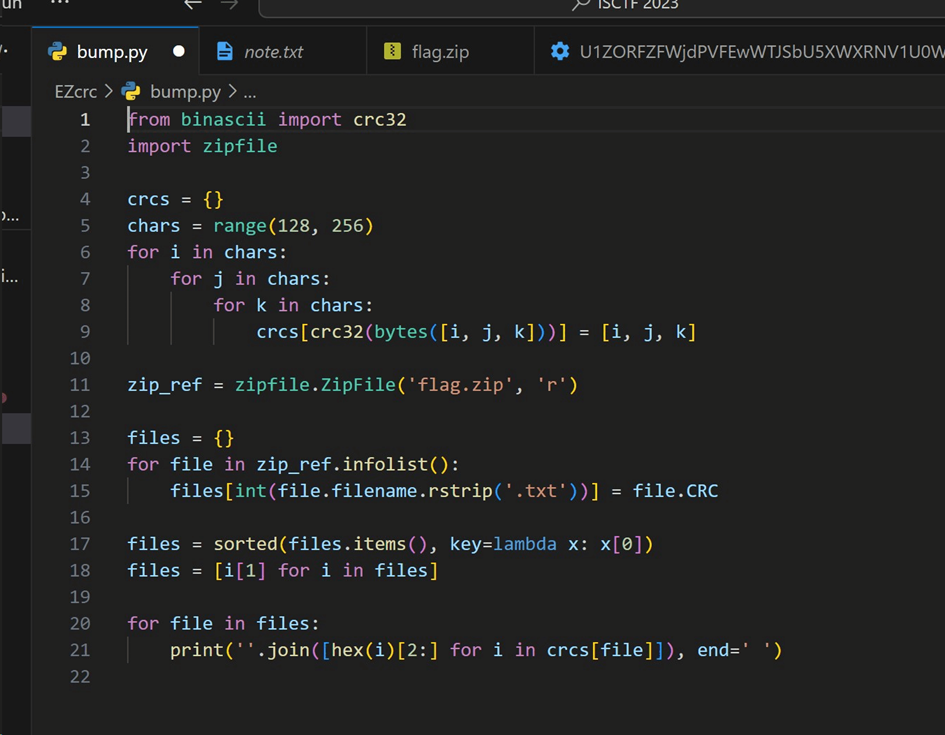Click the gear icon on the U1ZORFZF tab
Image resolution: width=945 pixels, height=735 pixels.
pyautogui.click(x=560, y=51)
